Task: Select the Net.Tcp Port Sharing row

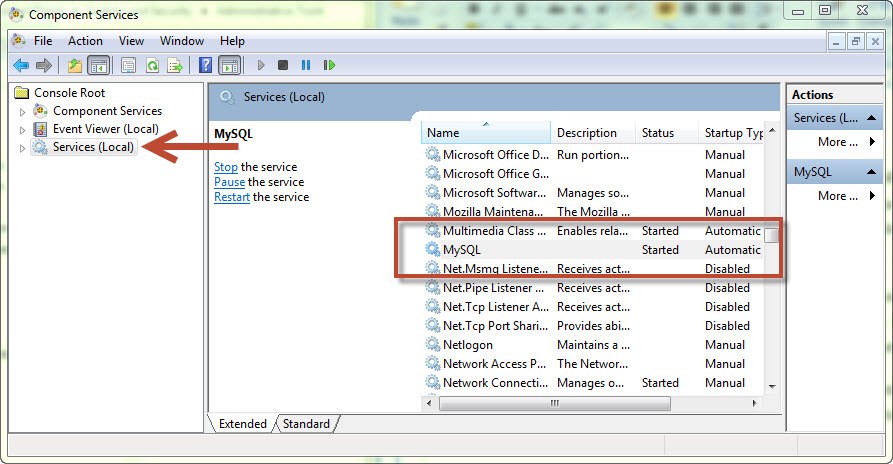Action: 593,326
